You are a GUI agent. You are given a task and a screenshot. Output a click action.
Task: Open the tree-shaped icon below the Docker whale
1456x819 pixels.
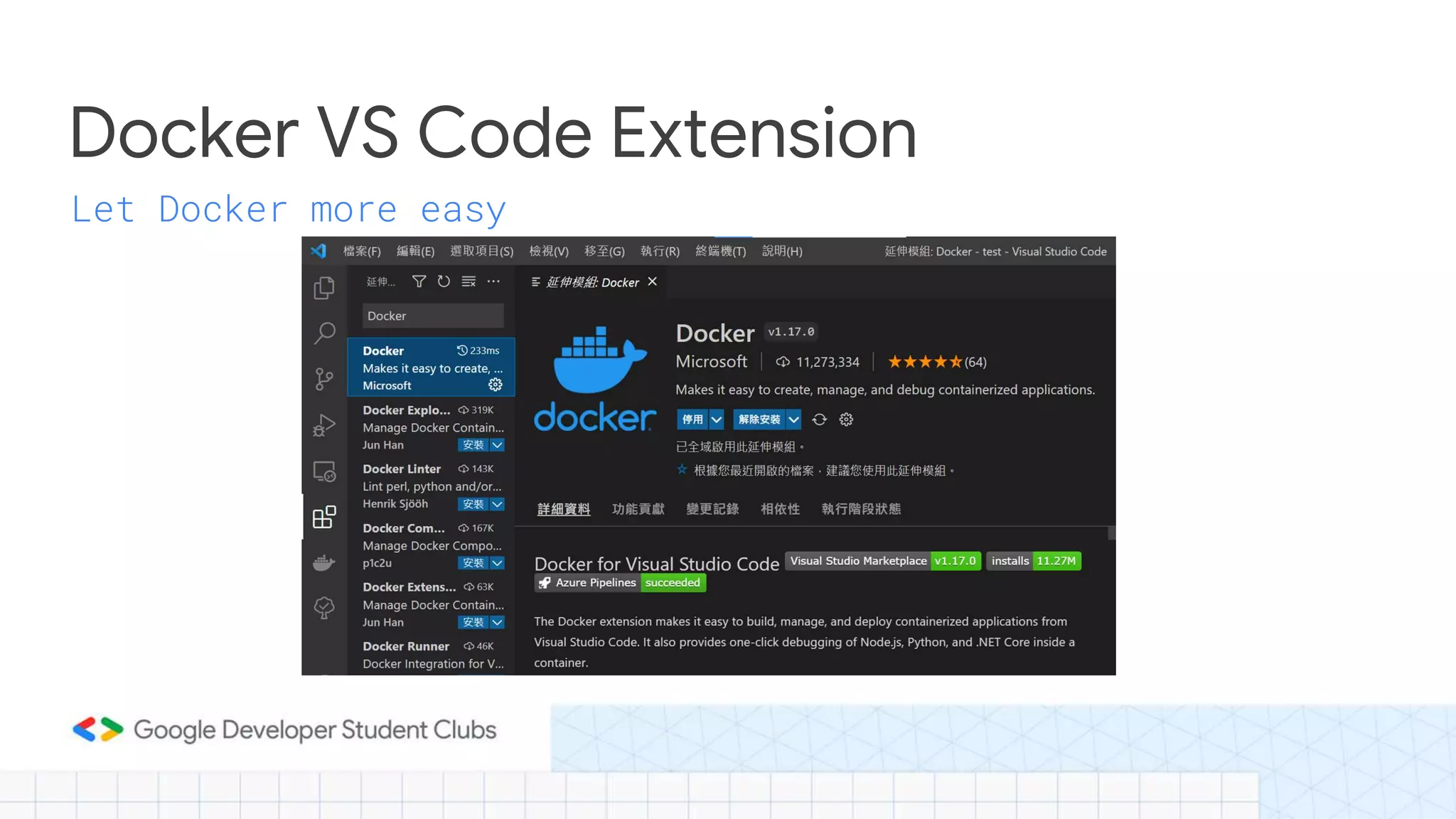point(324,608)
